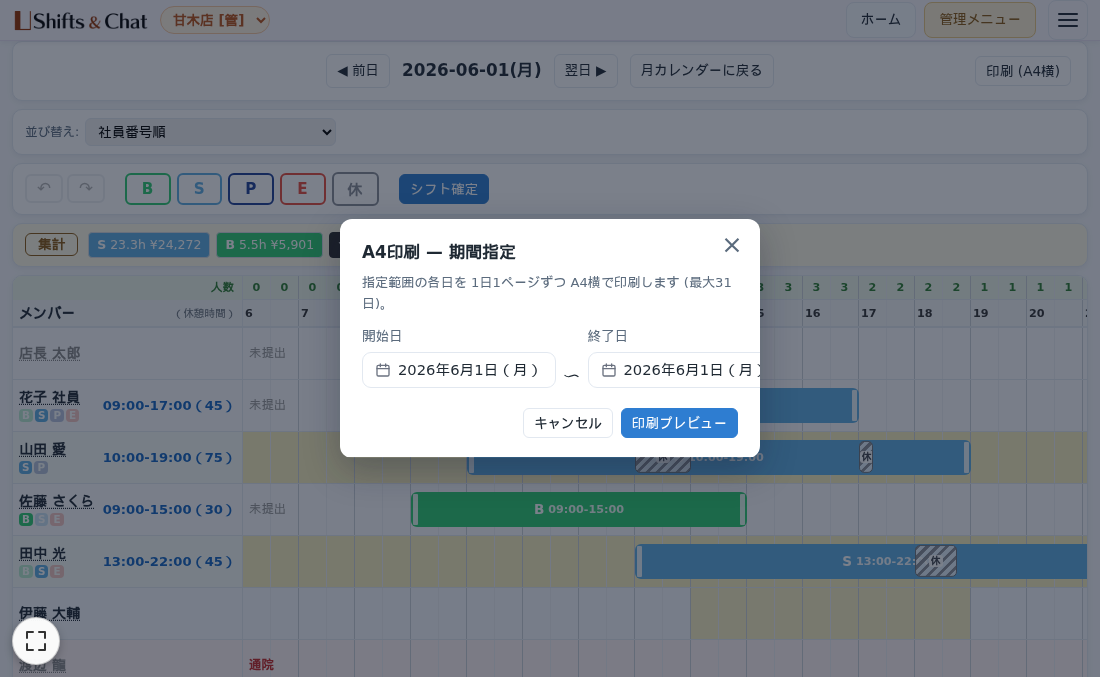
Task: Open member 花子 社員
Action: 49,397
